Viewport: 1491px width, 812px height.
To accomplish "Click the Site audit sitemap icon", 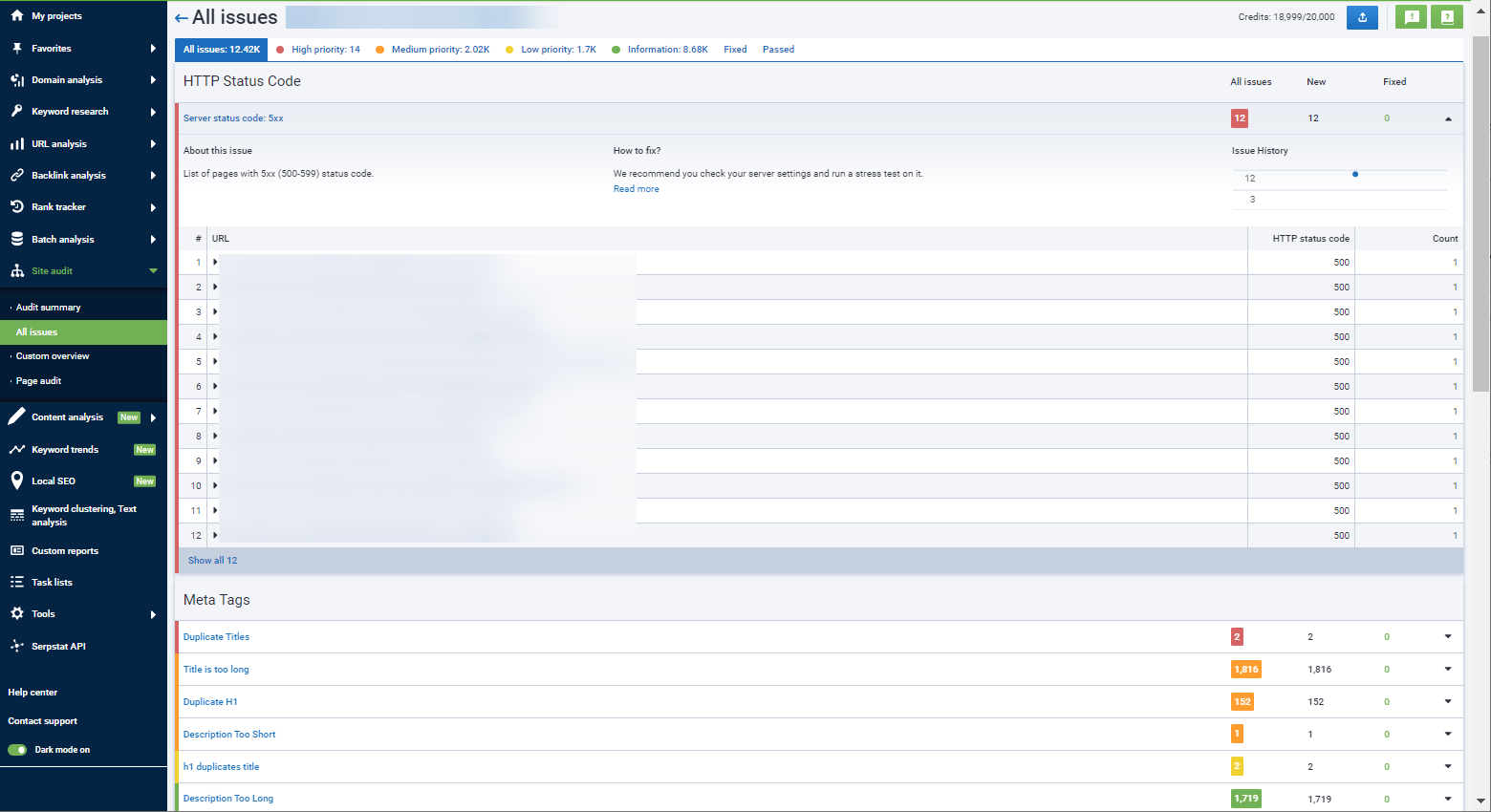I will 16,271.
